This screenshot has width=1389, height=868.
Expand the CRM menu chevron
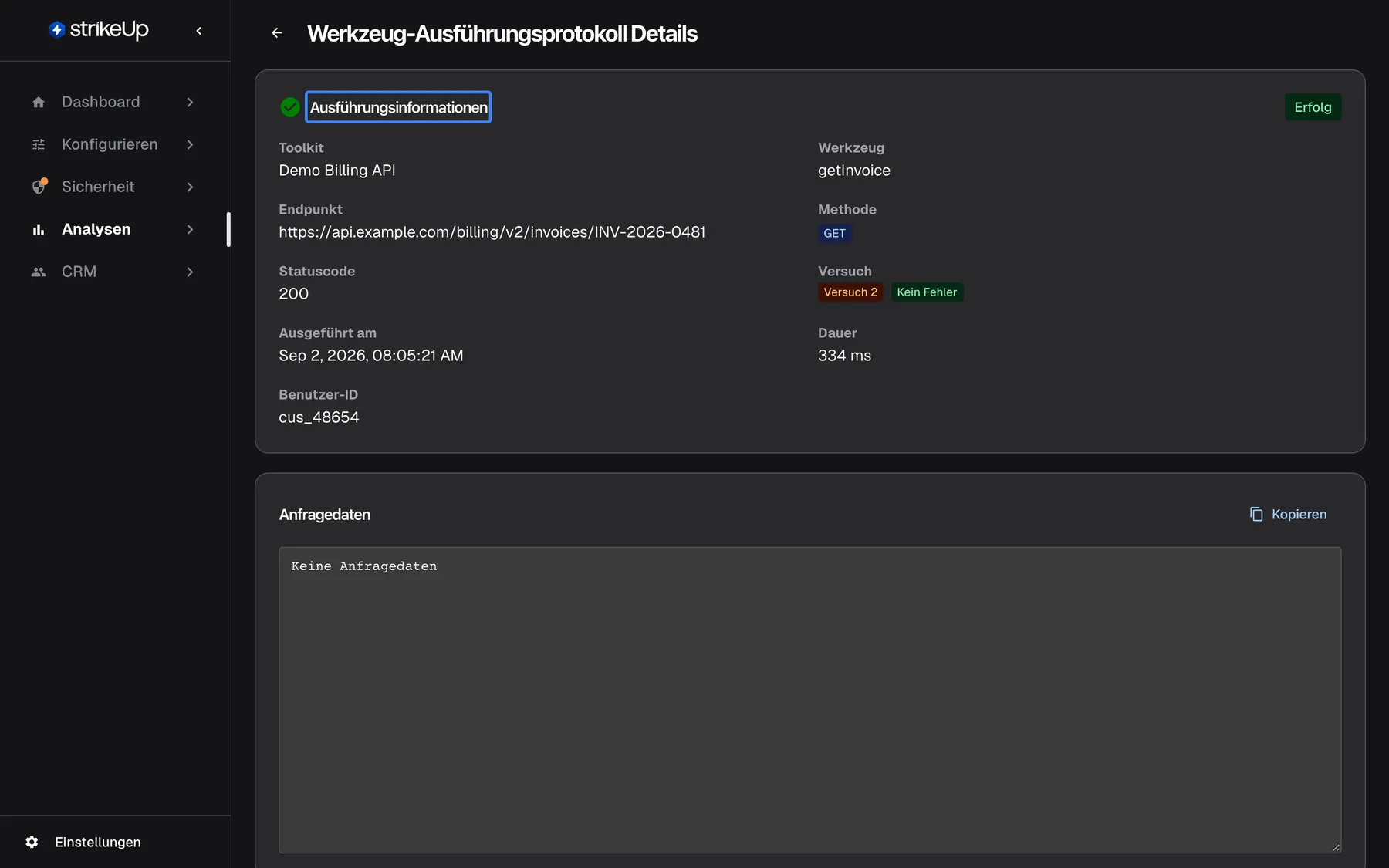(190, 272)
